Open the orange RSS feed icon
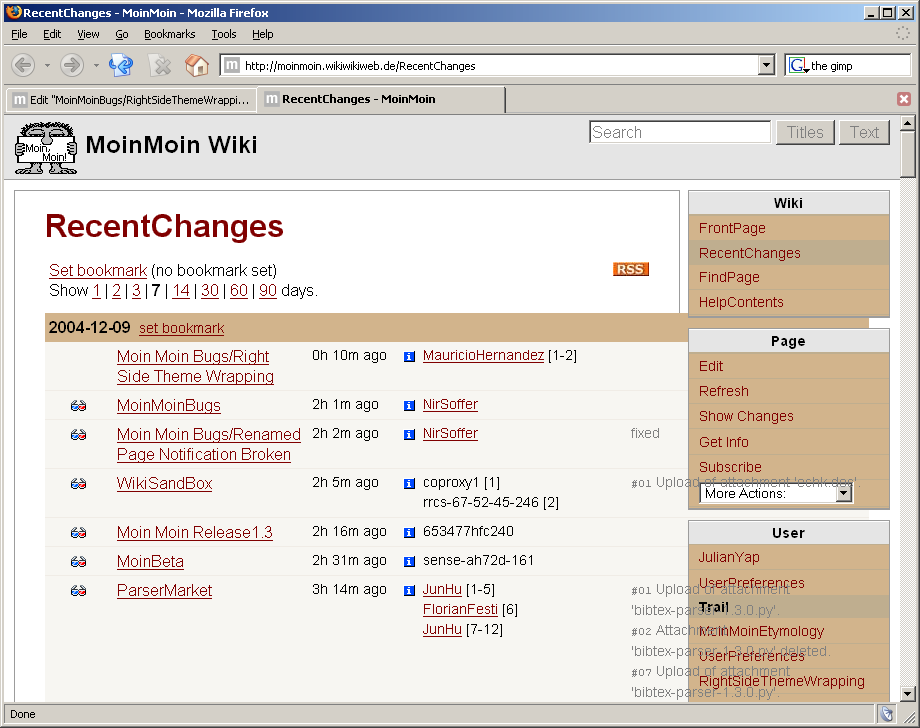920x728 pixels. (x=631, y=269)
